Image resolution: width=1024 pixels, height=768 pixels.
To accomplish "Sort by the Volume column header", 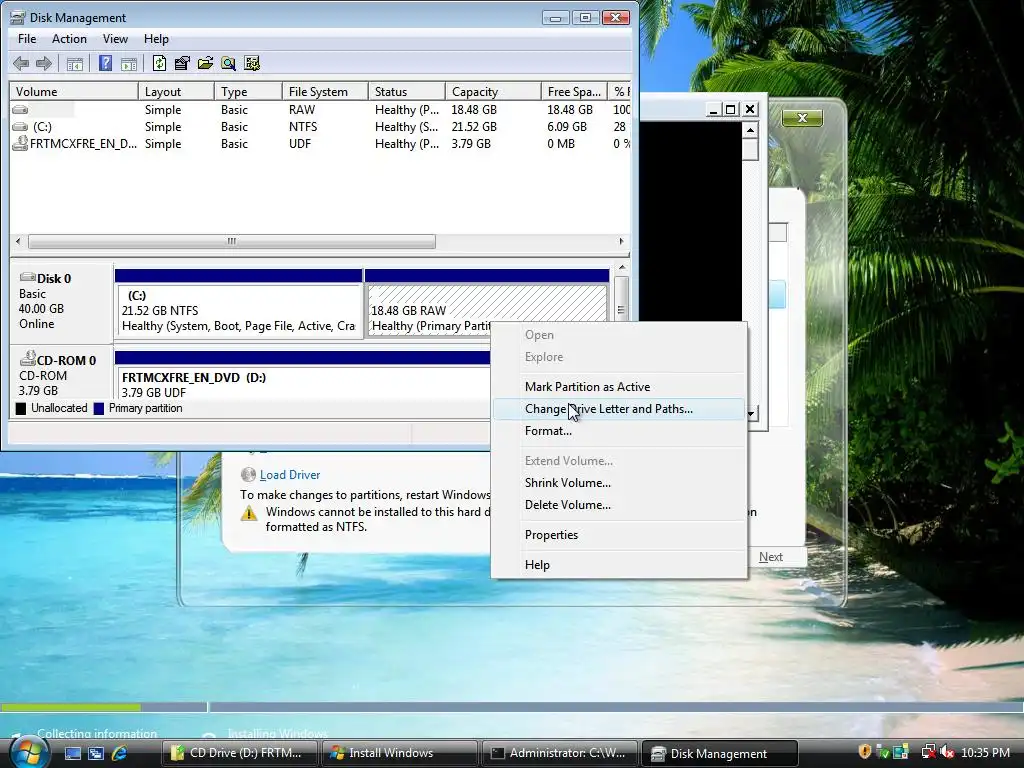I will [73, 91].
